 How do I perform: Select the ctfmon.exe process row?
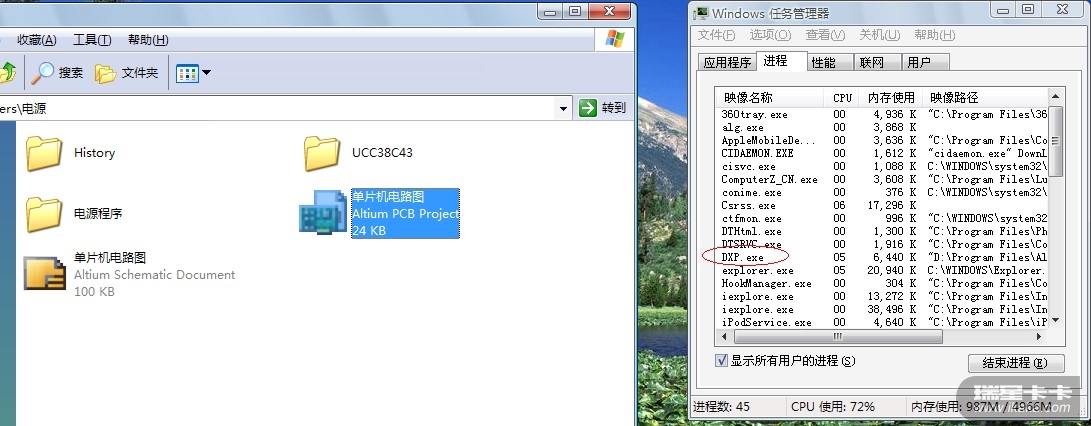(882, 219)
